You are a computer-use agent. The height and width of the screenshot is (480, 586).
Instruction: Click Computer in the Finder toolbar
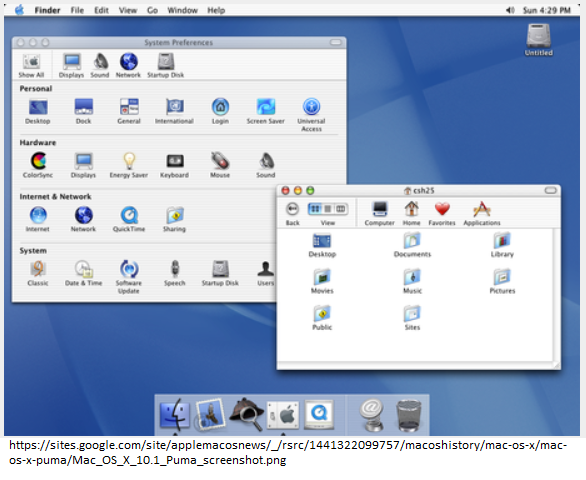(x=380, y=213)
